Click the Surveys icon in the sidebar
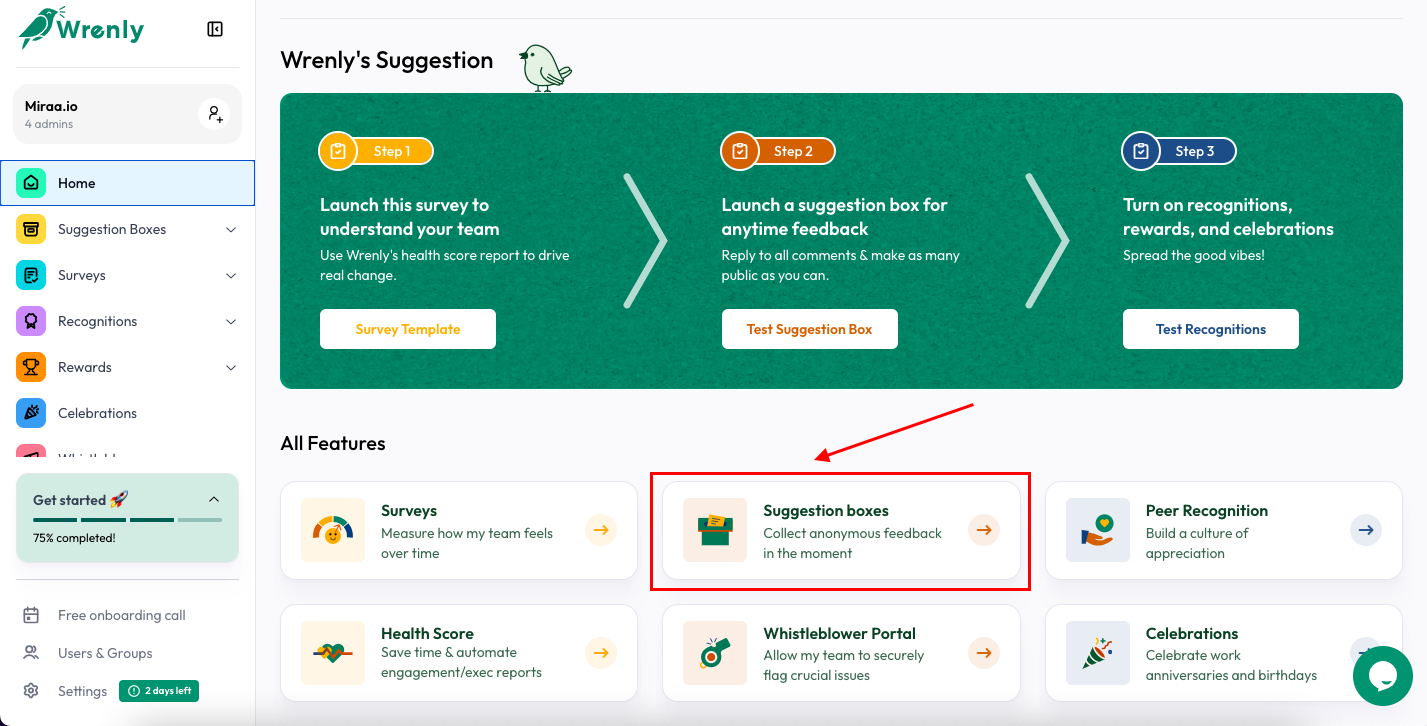This screenshot has width=1427, height=726. [x=31, y=275]
